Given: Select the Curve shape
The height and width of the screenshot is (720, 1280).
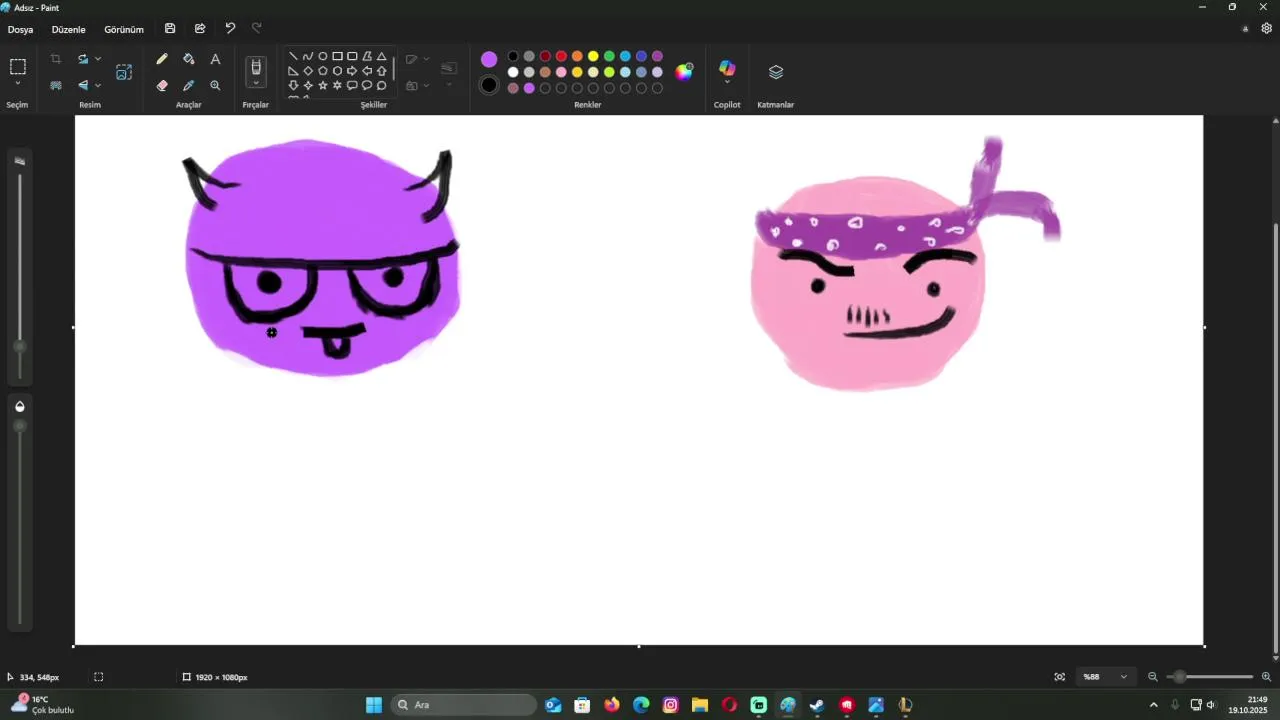Looking at the screenshot, I should pos(308,57).
